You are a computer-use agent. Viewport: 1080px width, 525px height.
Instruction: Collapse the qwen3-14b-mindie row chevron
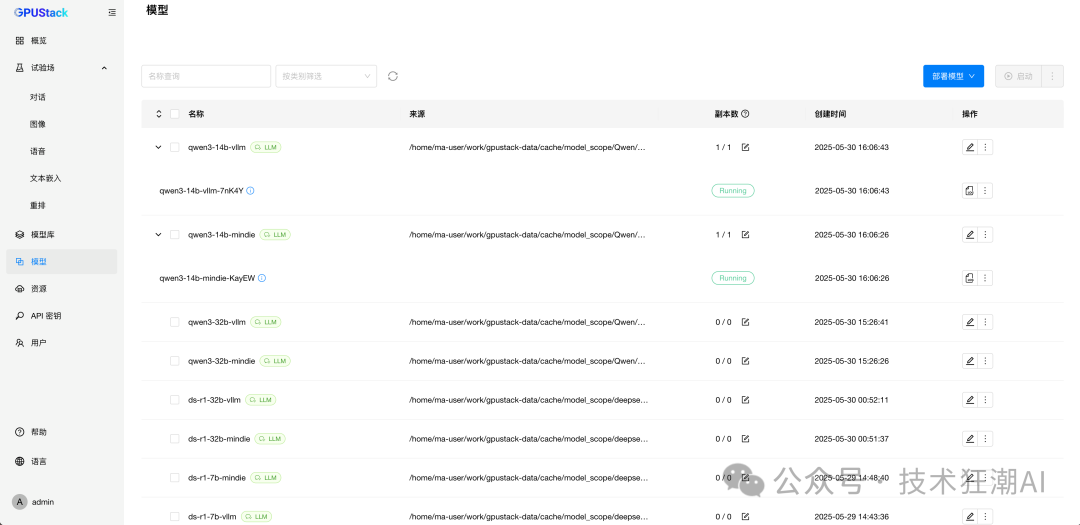158,235
